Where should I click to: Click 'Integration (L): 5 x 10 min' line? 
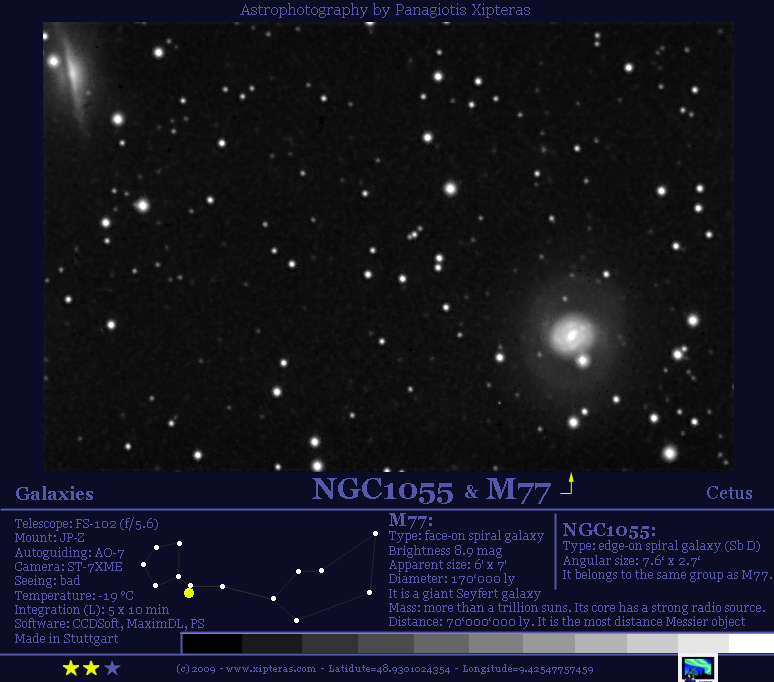(91, 610)
